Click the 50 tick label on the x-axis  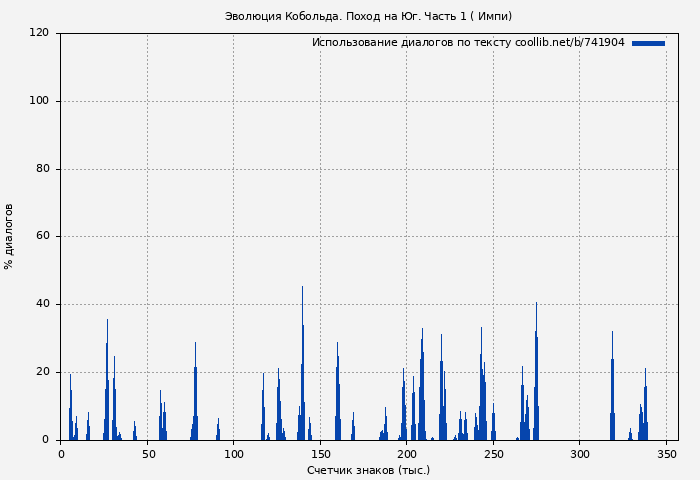pyautogui.click(x=147, y=454)
